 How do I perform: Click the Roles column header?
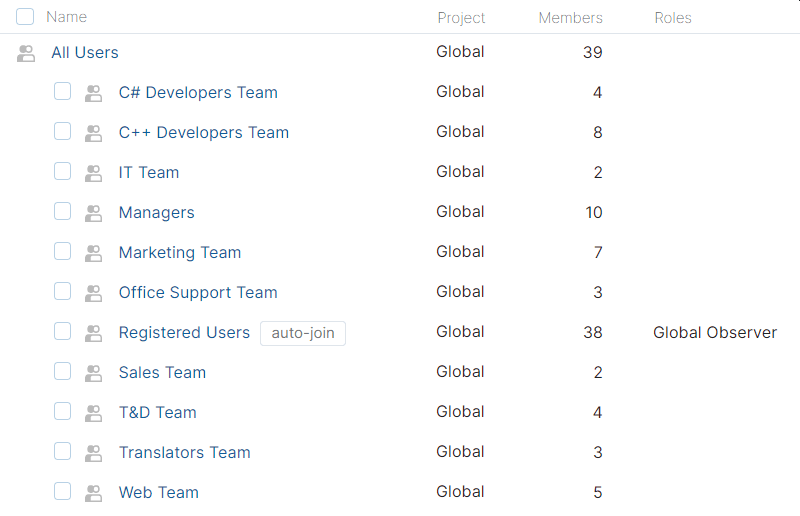[x=673, y=18]
